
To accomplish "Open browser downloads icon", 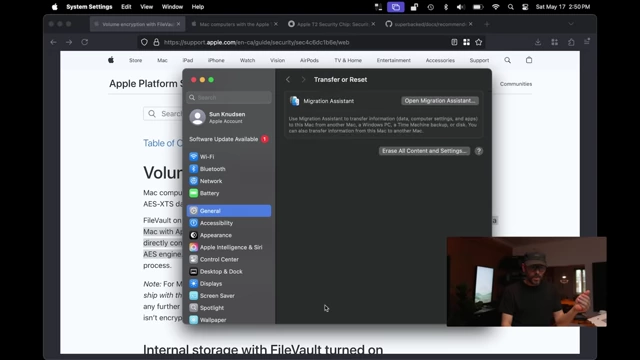I will 538,42.
